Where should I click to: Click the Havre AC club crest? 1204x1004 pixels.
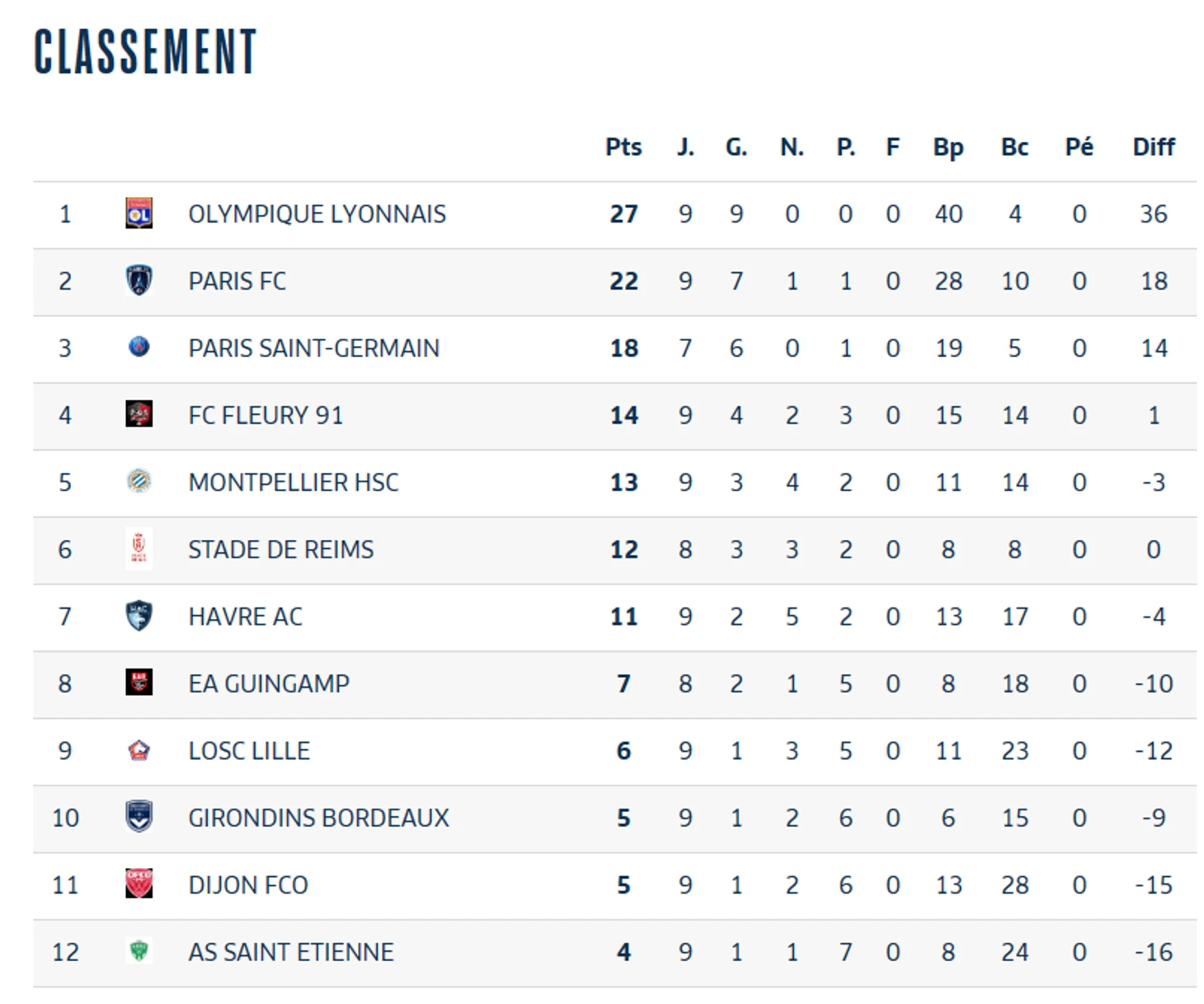[139, 616]
